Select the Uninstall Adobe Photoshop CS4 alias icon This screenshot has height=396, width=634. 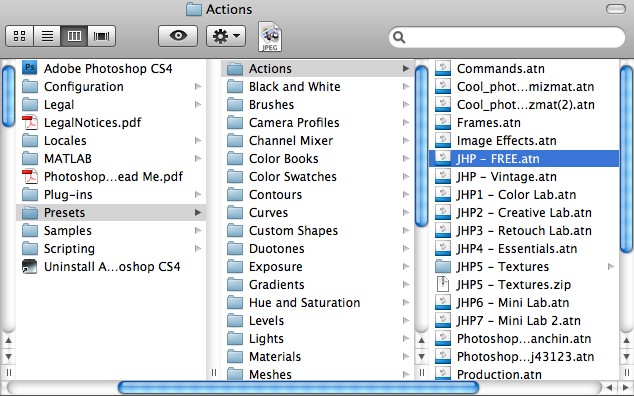30,267
